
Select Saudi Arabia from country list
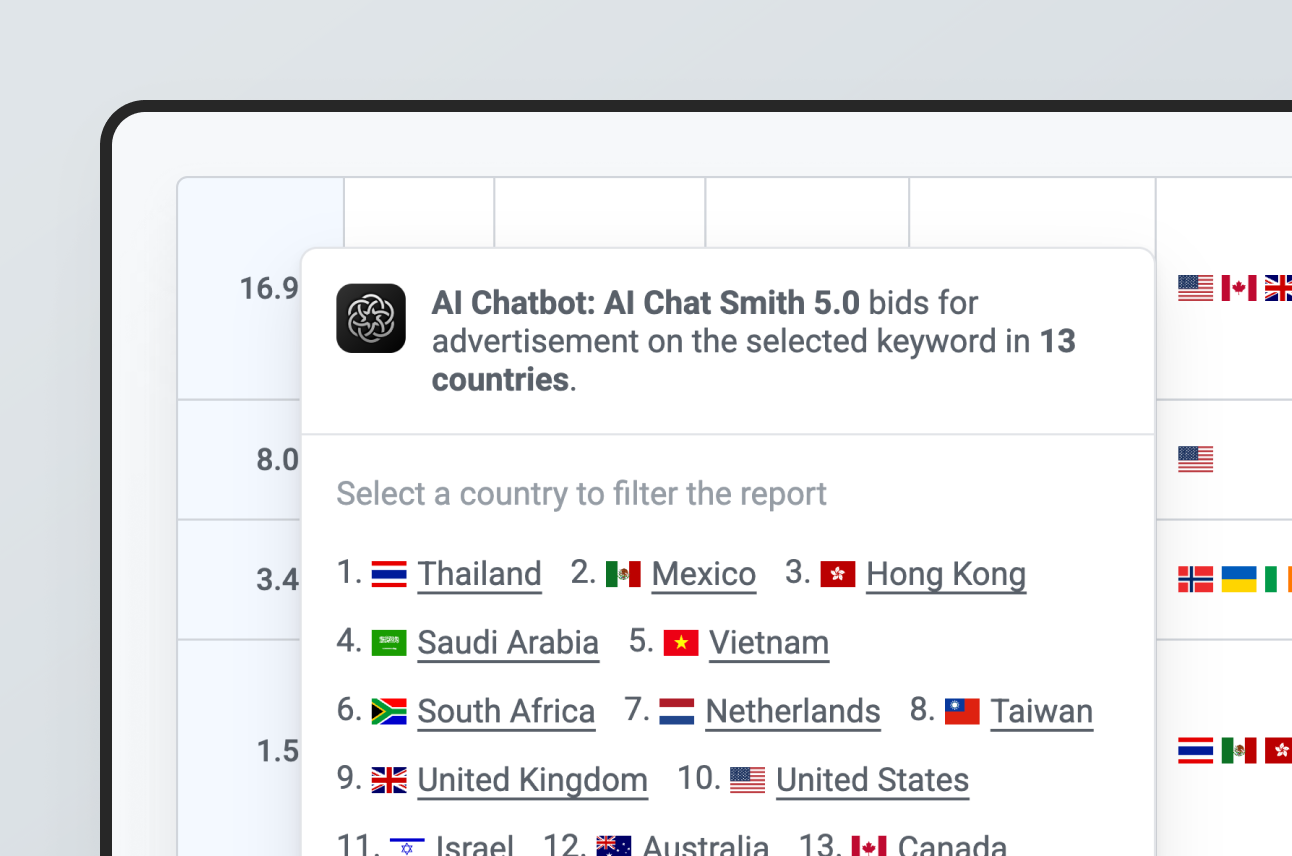point(508,643)
